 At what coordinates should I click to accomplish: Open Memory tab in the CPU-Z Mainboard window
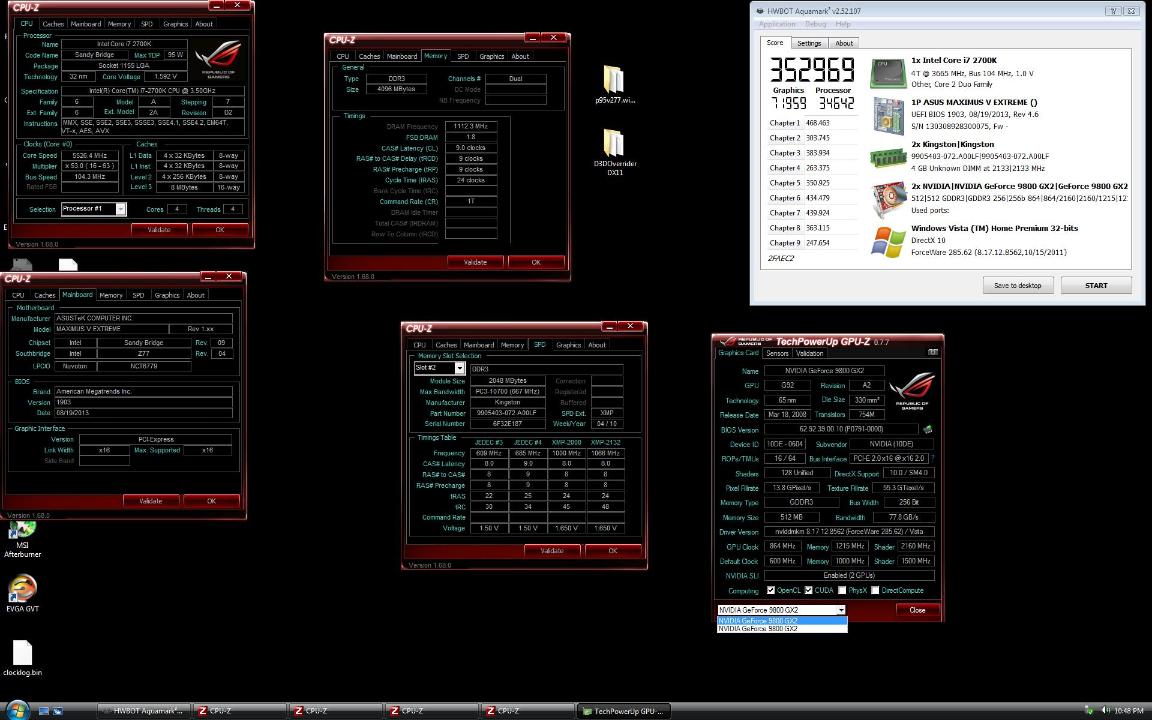click(x=111, y=295)
